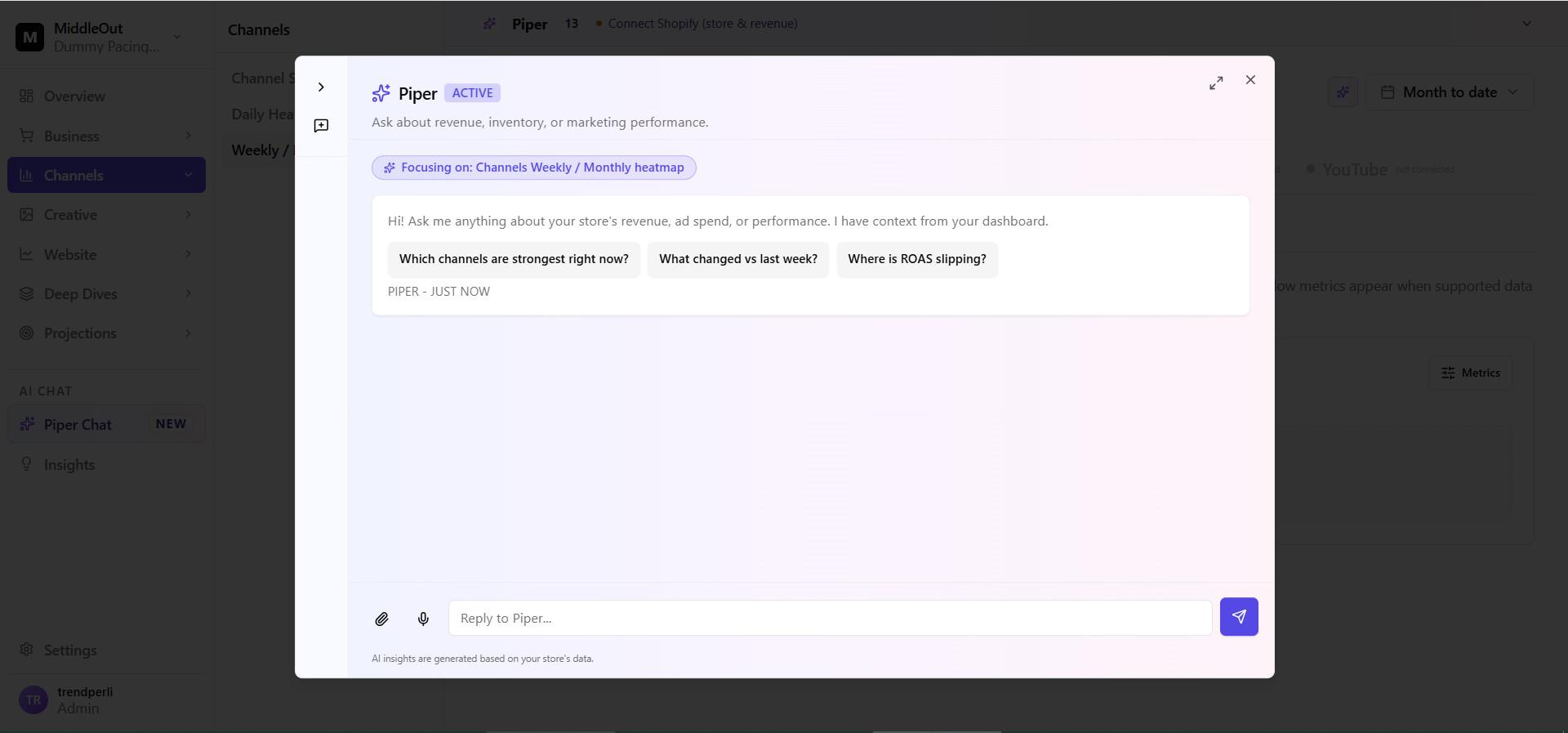Expand the Piper chat to fullscreen
Viewport: 1568px width, 733px height.
coord(1216,83)
